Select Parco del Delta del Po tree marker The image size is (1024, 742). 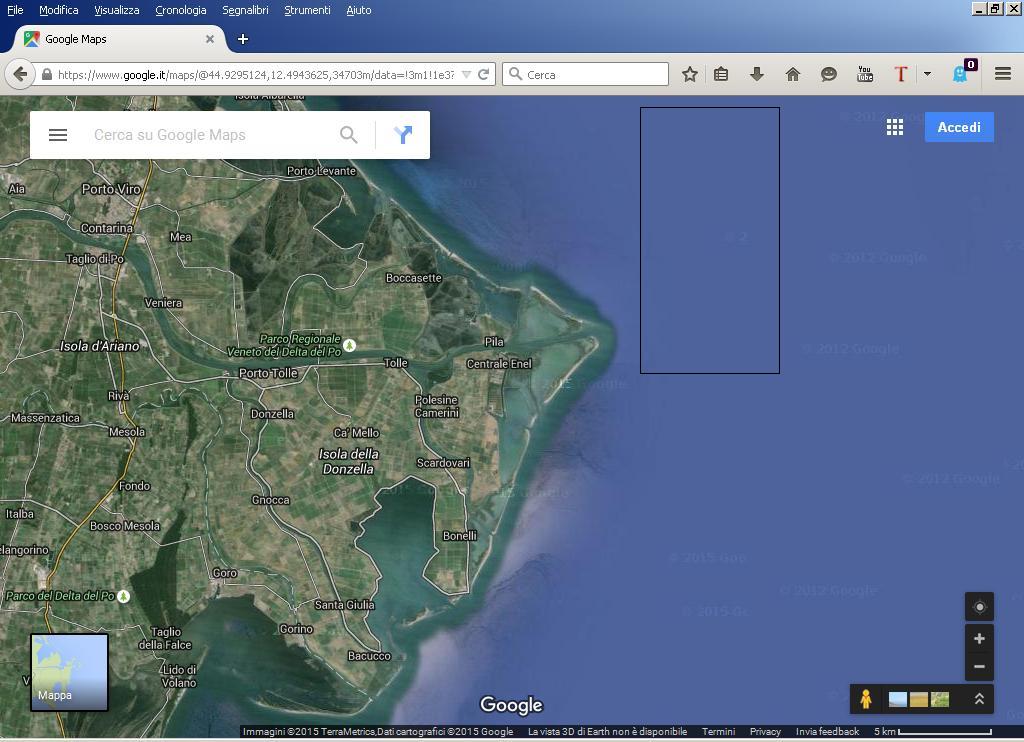click(x=123, y=596)
